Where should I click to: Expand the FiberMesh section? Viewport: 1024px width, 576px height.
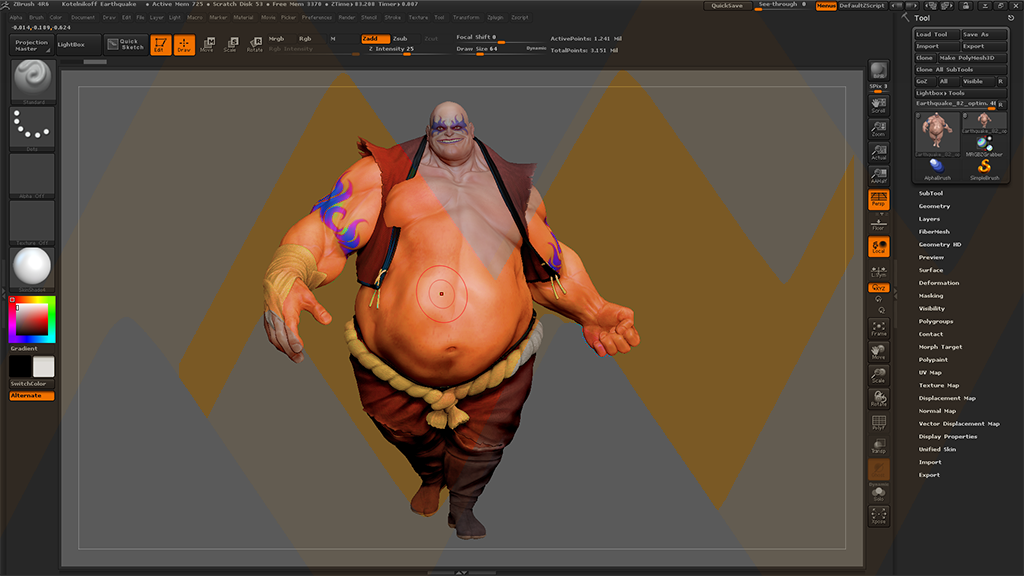(934, 232)
